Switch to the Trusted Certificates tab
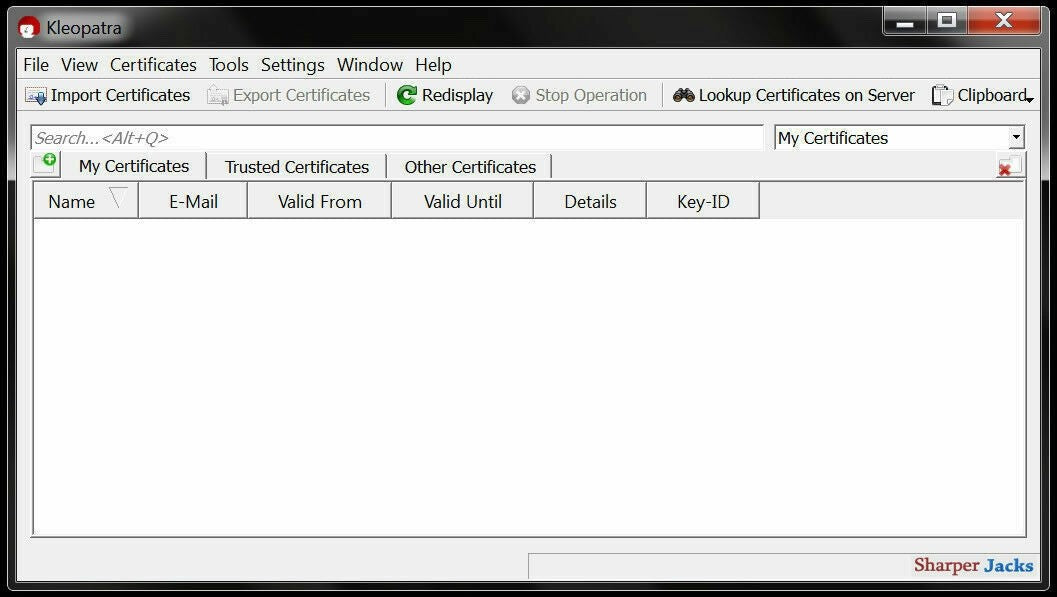This screenshot has width=1057, height=597. tap(295, 166)
